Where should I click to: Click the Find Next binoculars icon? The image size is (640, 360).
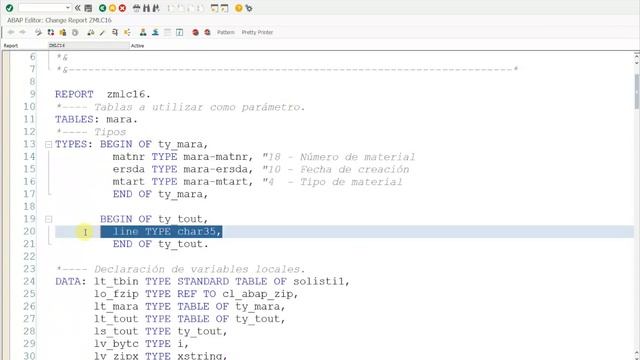(x=156, y=8)
